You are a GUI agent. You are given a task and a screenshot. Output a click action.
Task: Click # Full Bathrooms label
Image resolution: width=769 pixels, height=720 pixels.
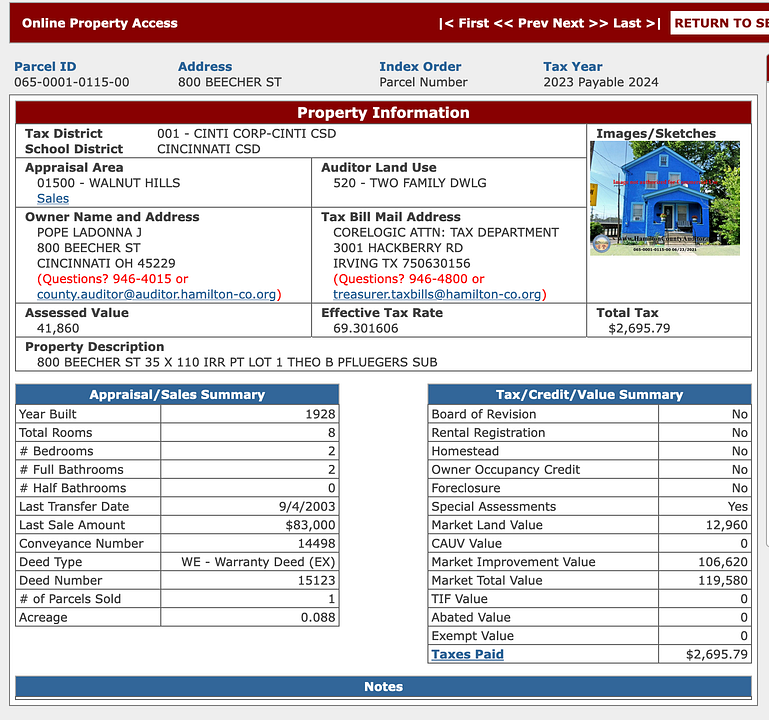click(x=71, y=470)
